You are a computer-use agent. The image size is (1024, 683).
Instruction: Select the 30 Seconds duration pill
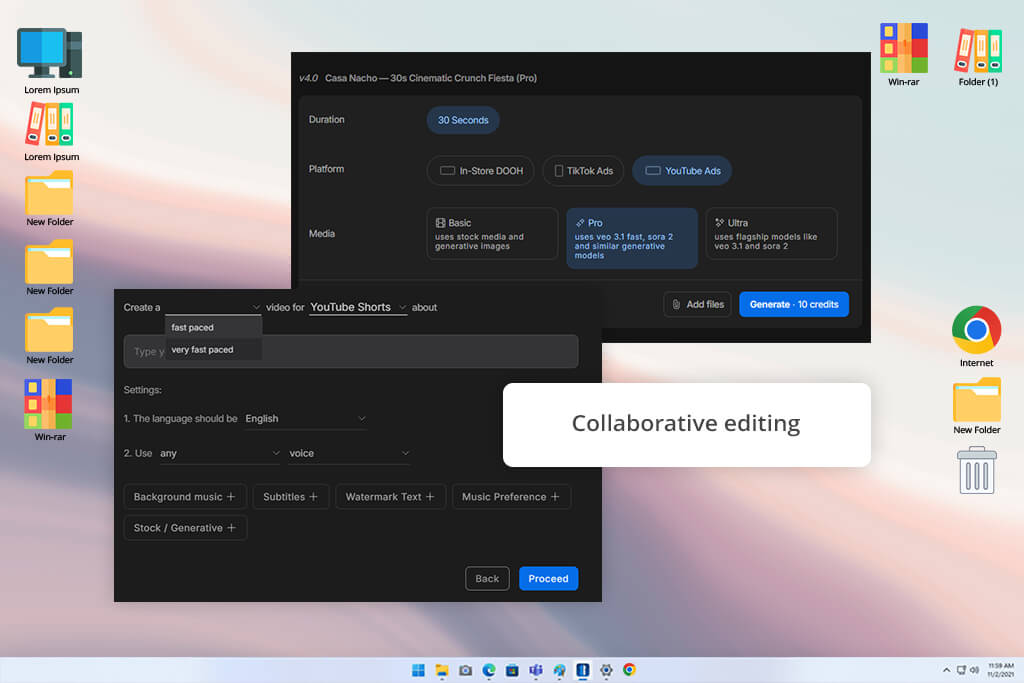[x=462, y=120]
